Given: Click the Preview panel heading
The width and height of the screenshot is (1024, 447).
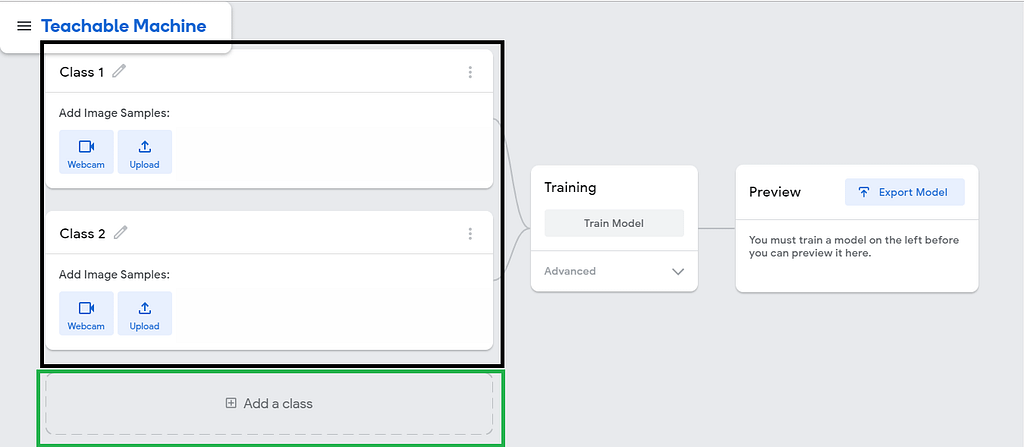Looking at the screenshot, I should coord(775,192).
